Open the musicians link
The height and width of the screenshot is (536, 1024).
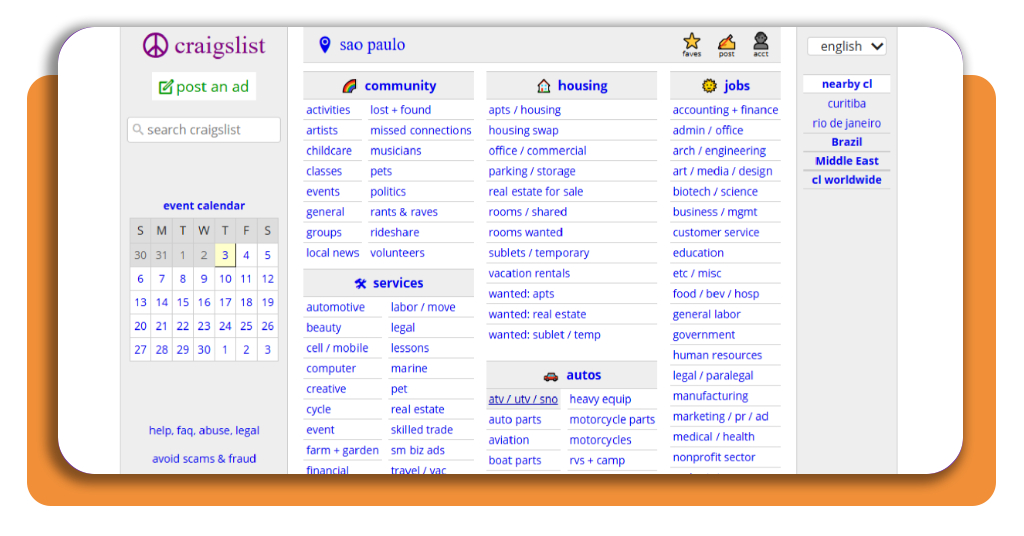pyautogui.click(x=396, y=150)
